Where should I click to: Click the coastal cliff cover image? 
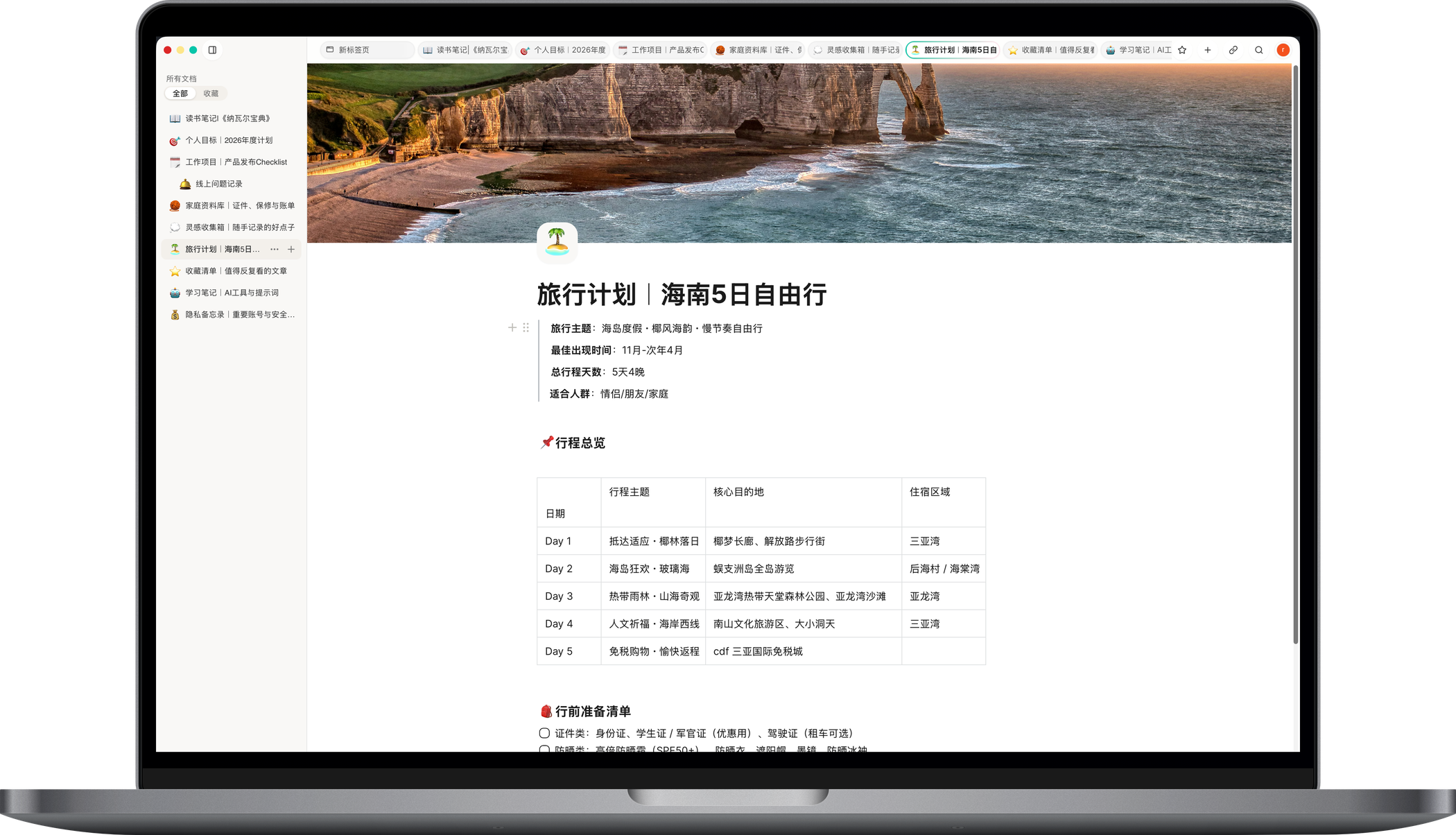pos(799,153)
